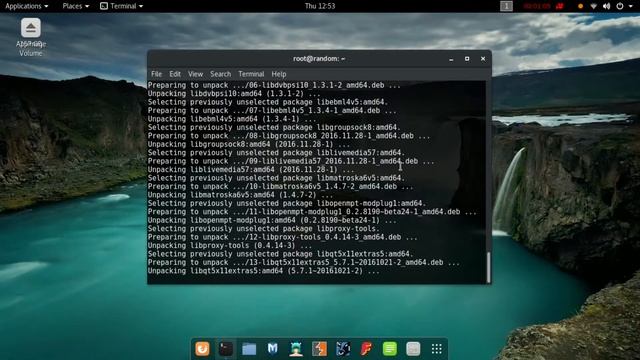The image size is (640, 360).
Task: Launch Metasploit from the dock
Action: [273, 349]
